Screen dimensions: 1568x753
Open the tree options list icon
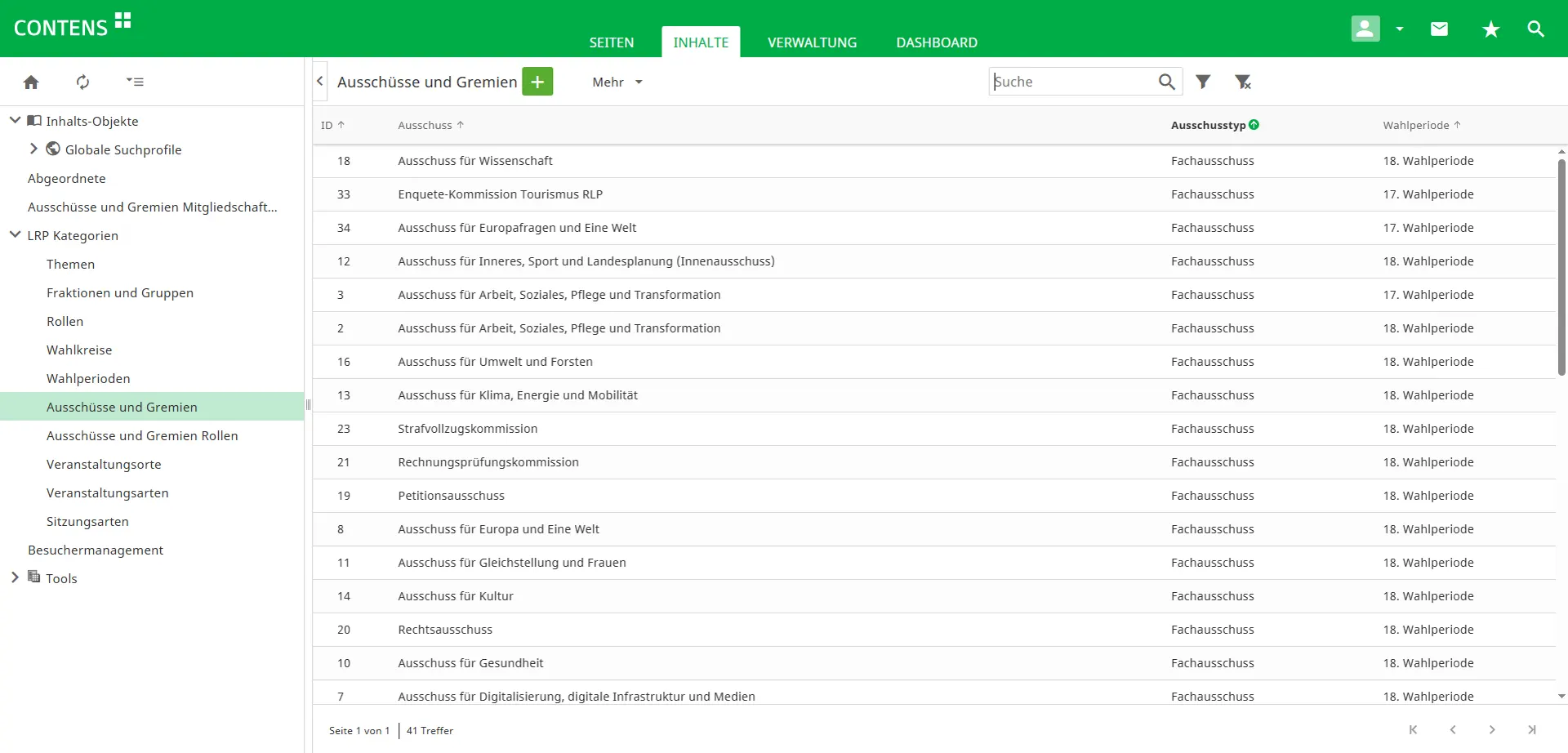click(135, 82)
